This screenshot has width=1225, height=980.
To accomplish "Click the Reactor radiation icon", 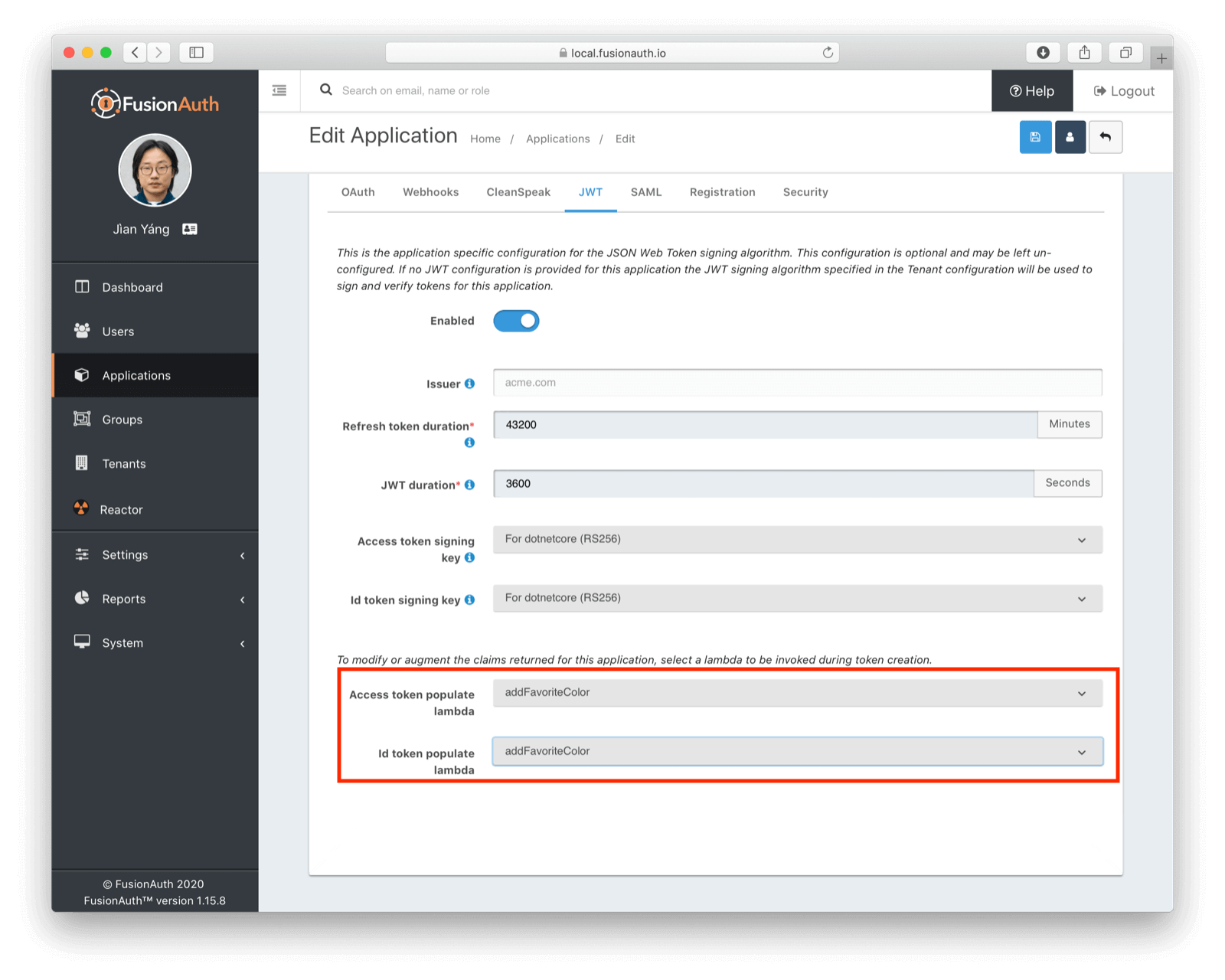I will 81,508.
